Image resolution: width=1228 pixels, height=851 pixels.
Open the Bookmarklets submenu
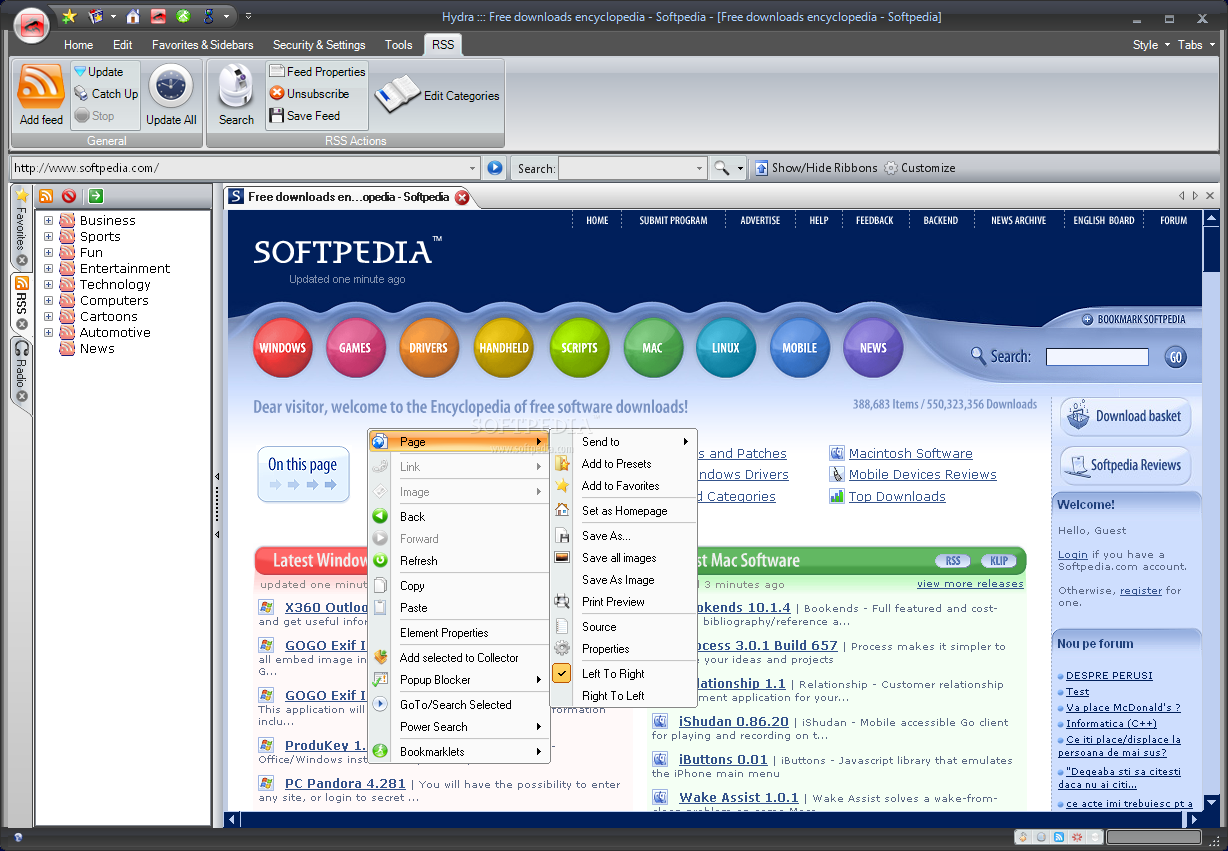(459, 752)
